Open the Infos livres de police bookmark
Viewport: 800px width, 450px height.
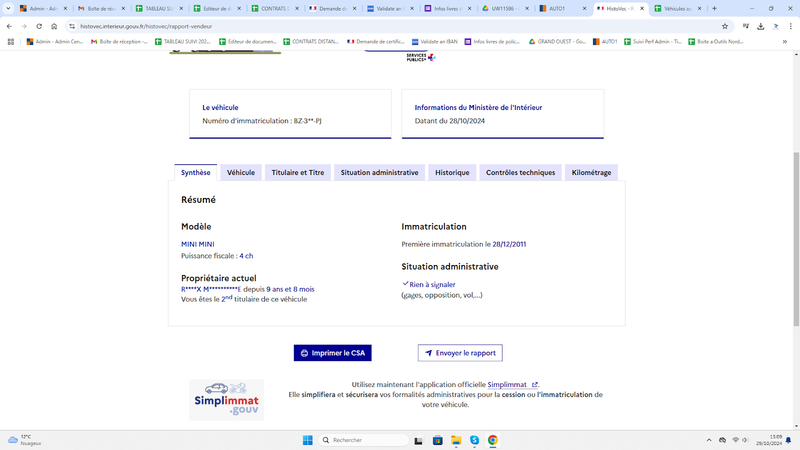tap(492, 42)
